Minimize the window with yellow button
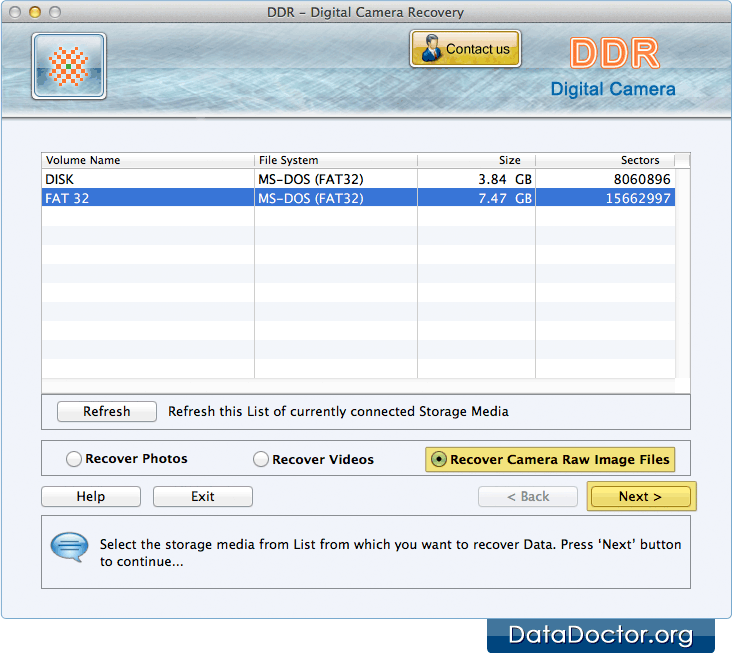Screen dimensions: 732x653 35,12
